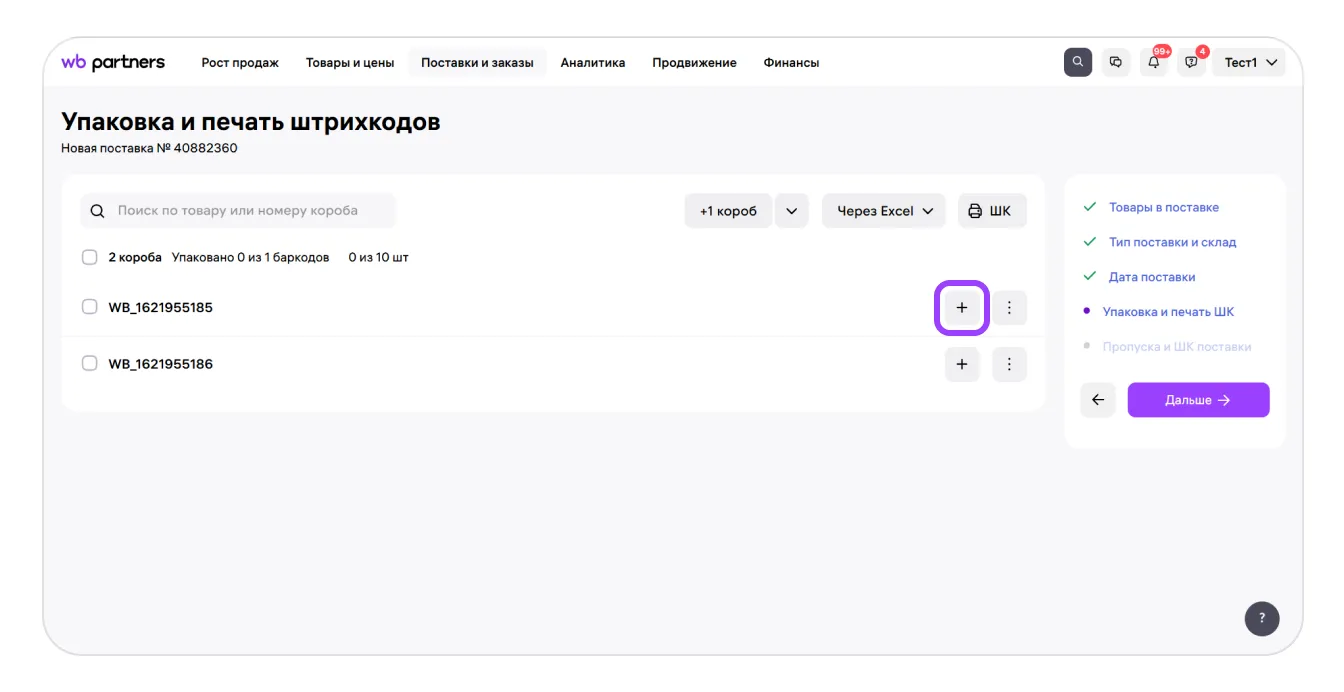Screen dimensions: 1344x692
Task: Click the +1 короб button
Action: pyautogui.click(x=728, y=211)
